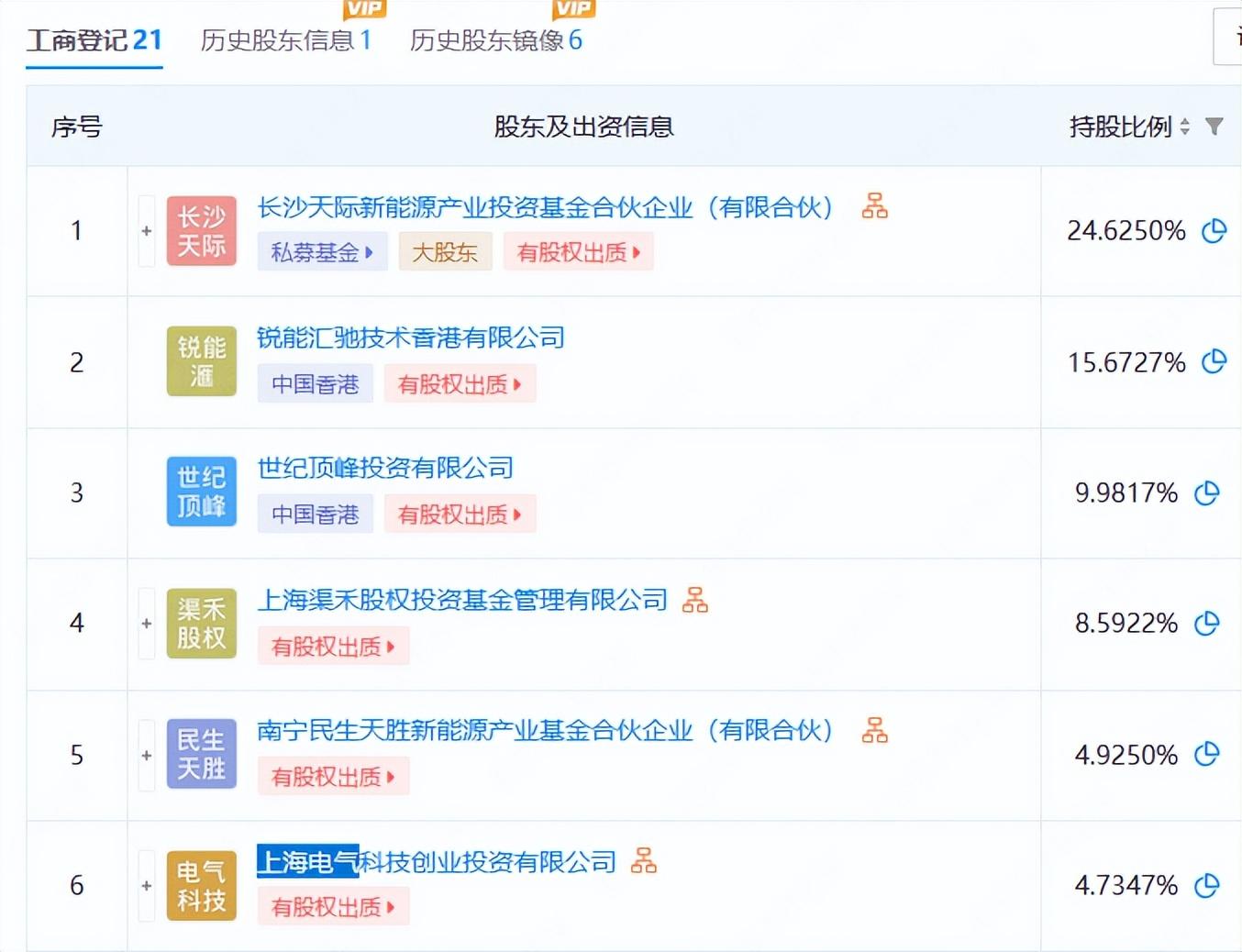Click the 股东及出资信息 column header
Viewport: 1242px width, 952px height.
[x=584, y=127]
